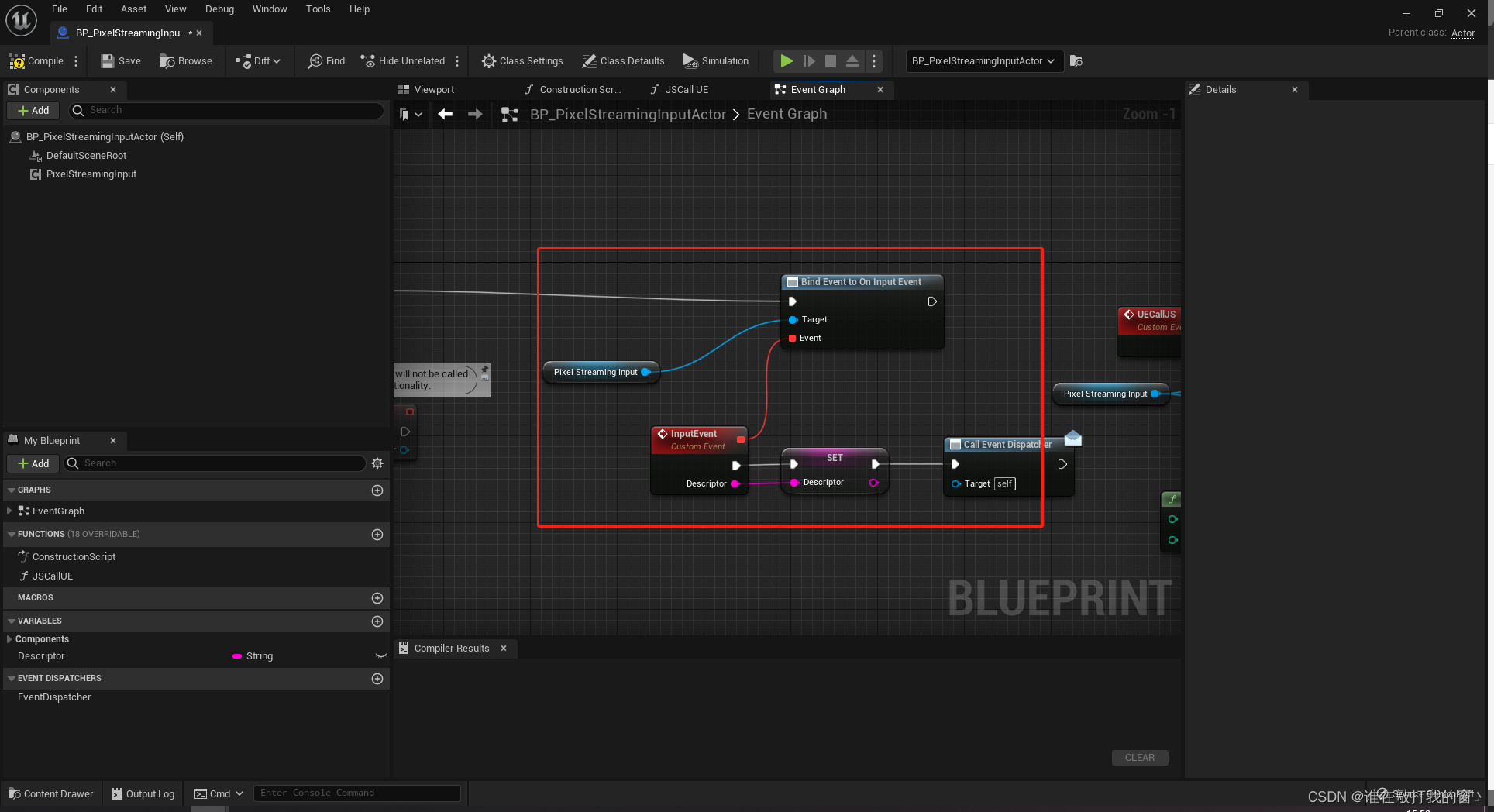
Task: Click the Find icon in toolbar
Action: (x=315, y=61)
